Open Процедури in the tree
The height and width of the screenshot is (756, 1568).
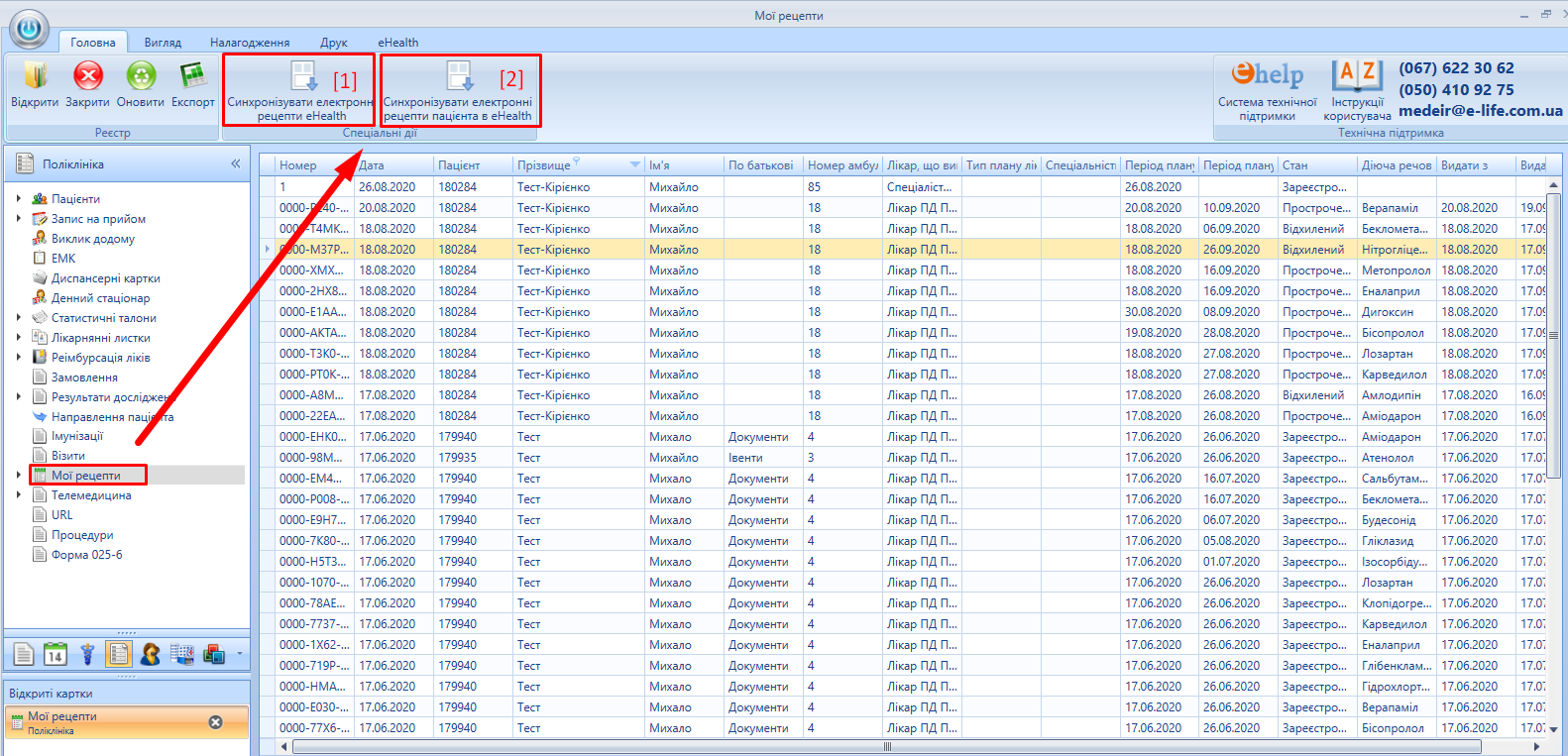(x=82, y=535)
